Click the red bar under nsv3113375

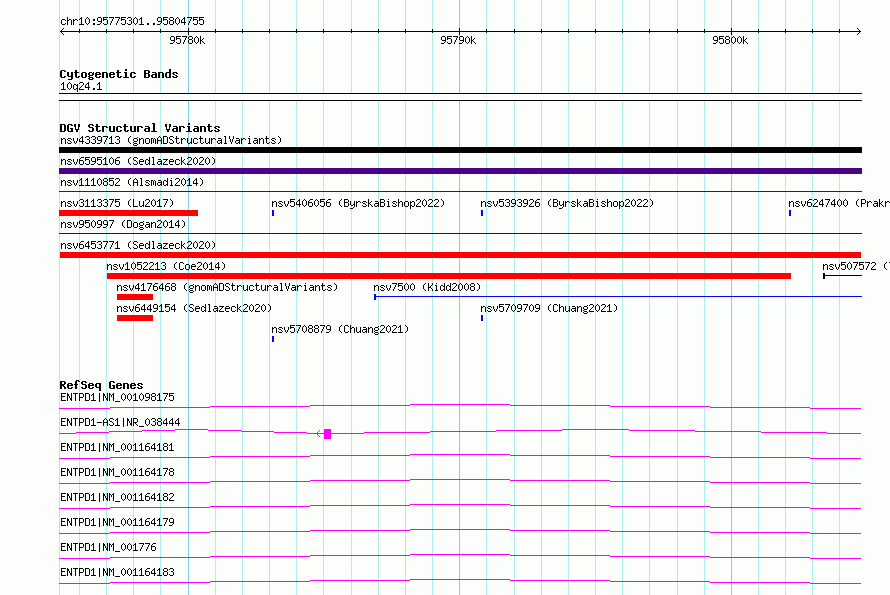[128, 213]
